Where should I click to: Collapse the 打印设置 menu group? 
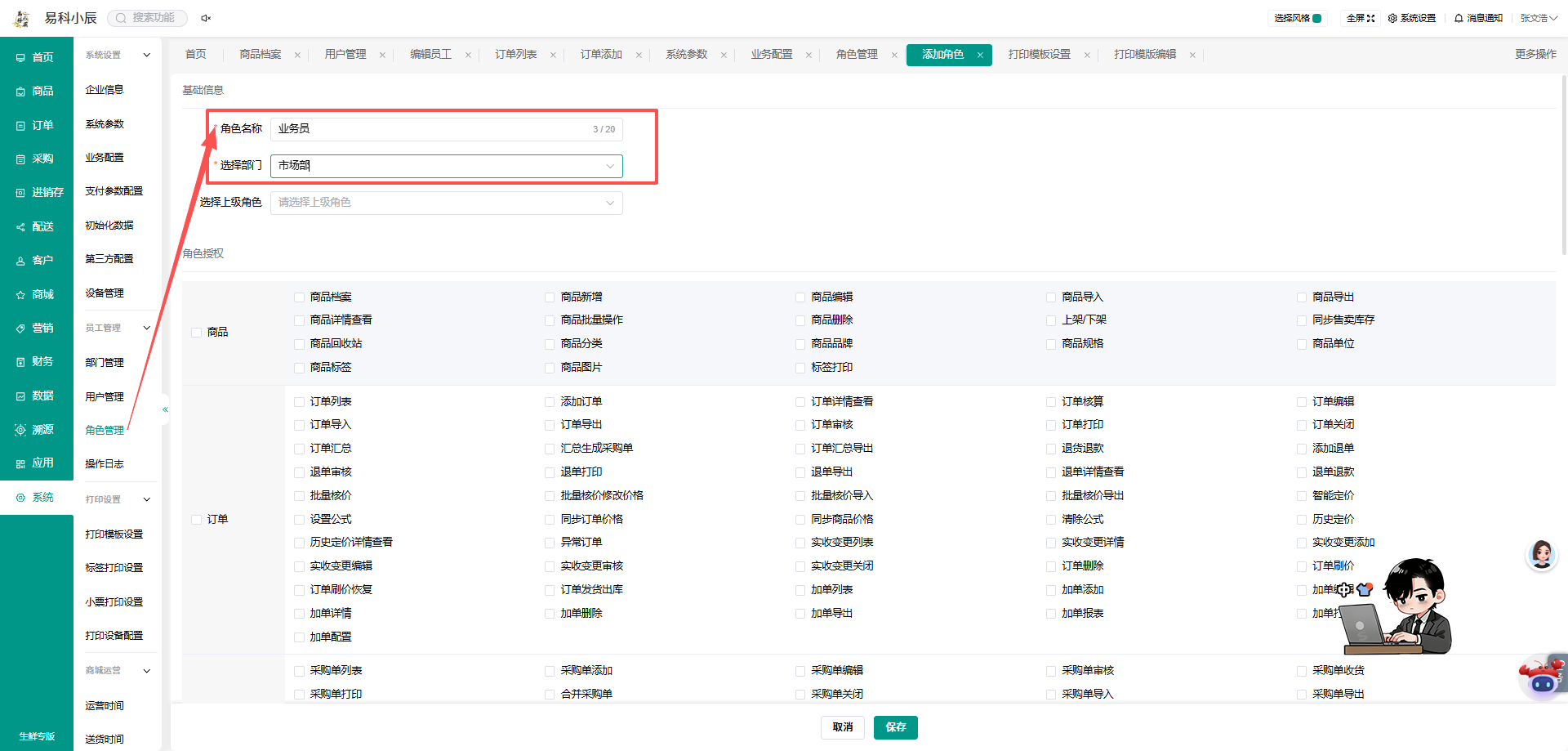coord(147,499)
